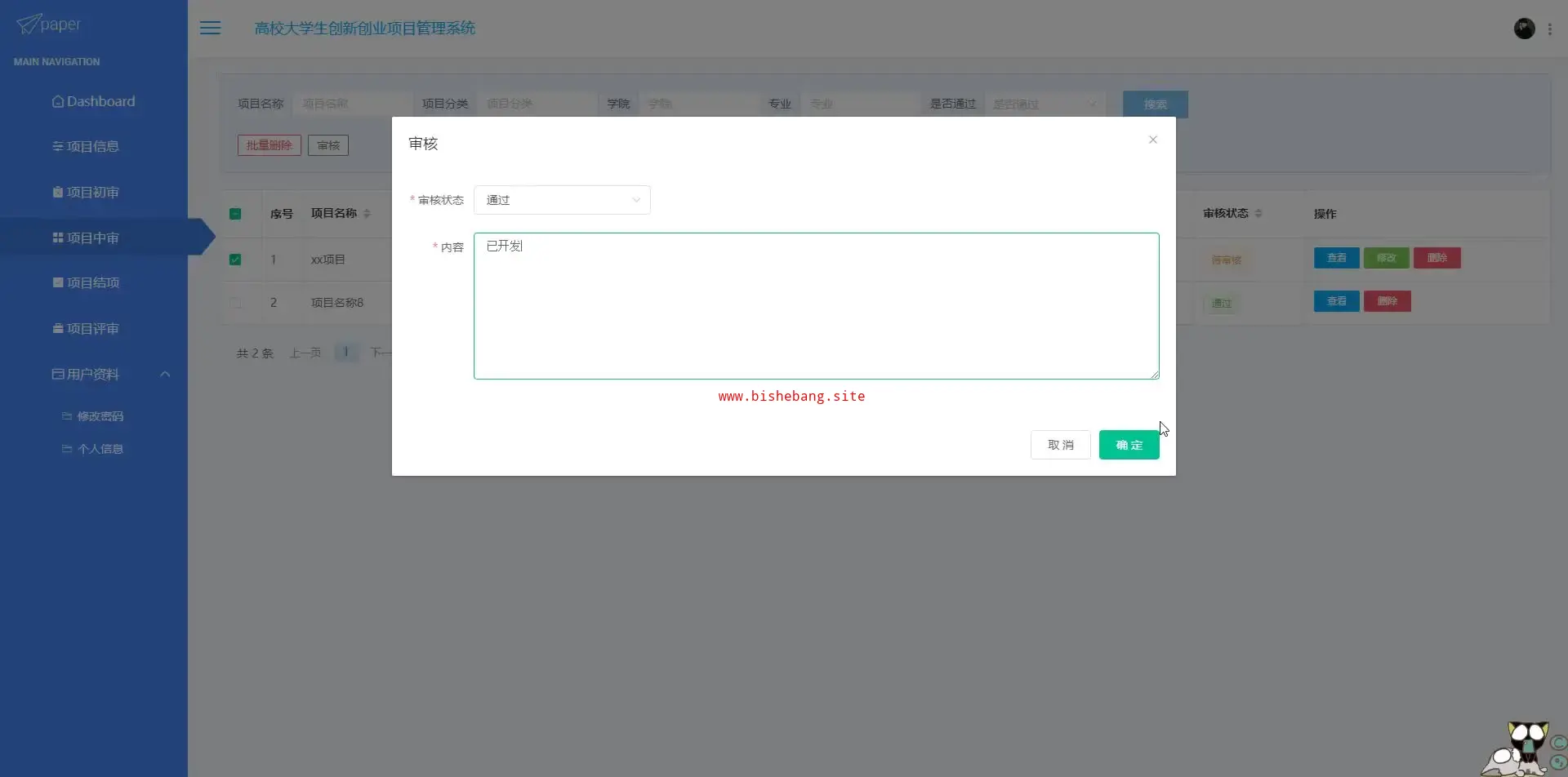Click 上一页 in the pagination
Image resolution: width=1568 pixels, height=777 pixels.
[305, 353]
